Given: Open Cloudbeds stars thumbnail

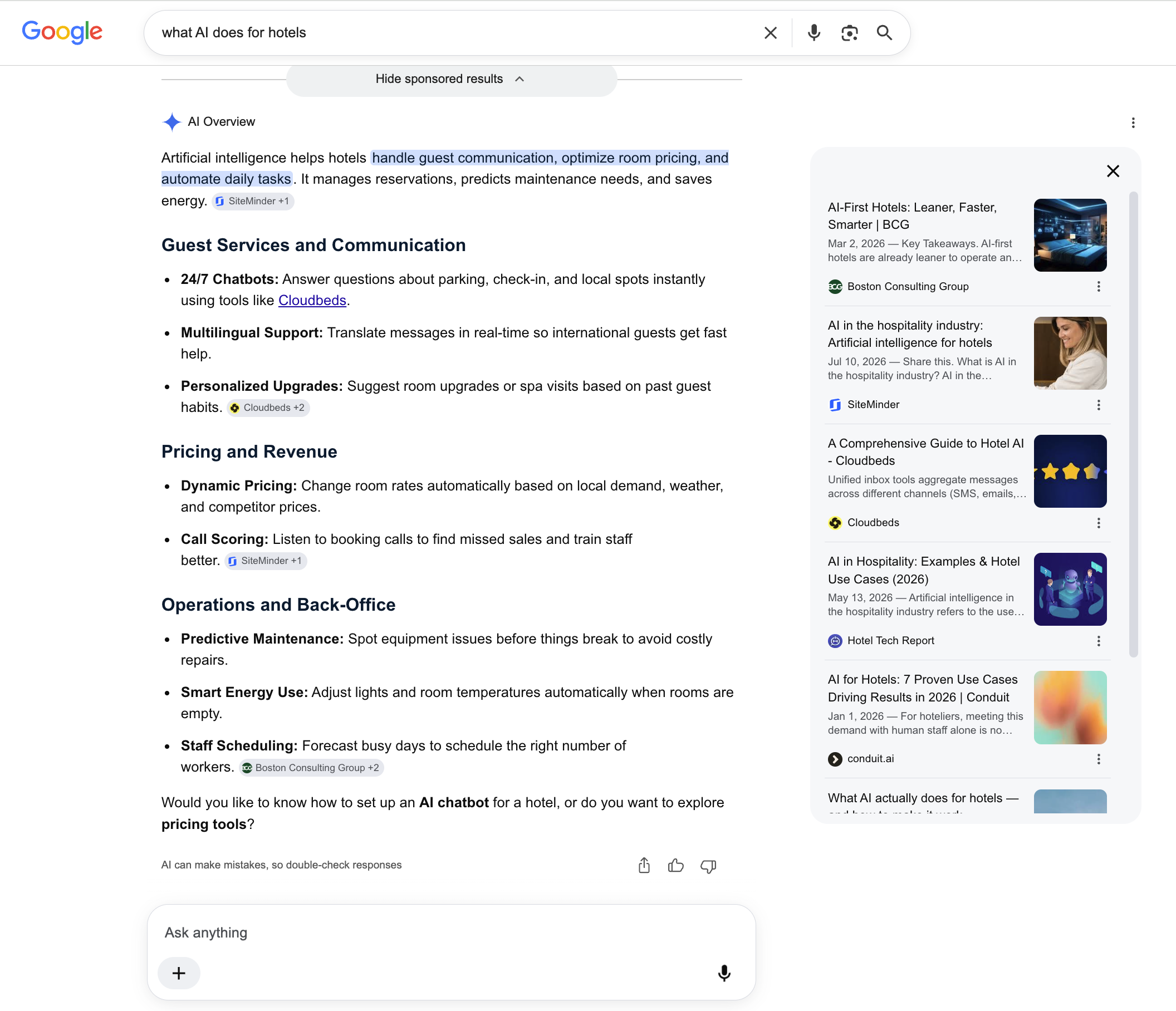Looking at the screenshot, I should [1070, 471].
